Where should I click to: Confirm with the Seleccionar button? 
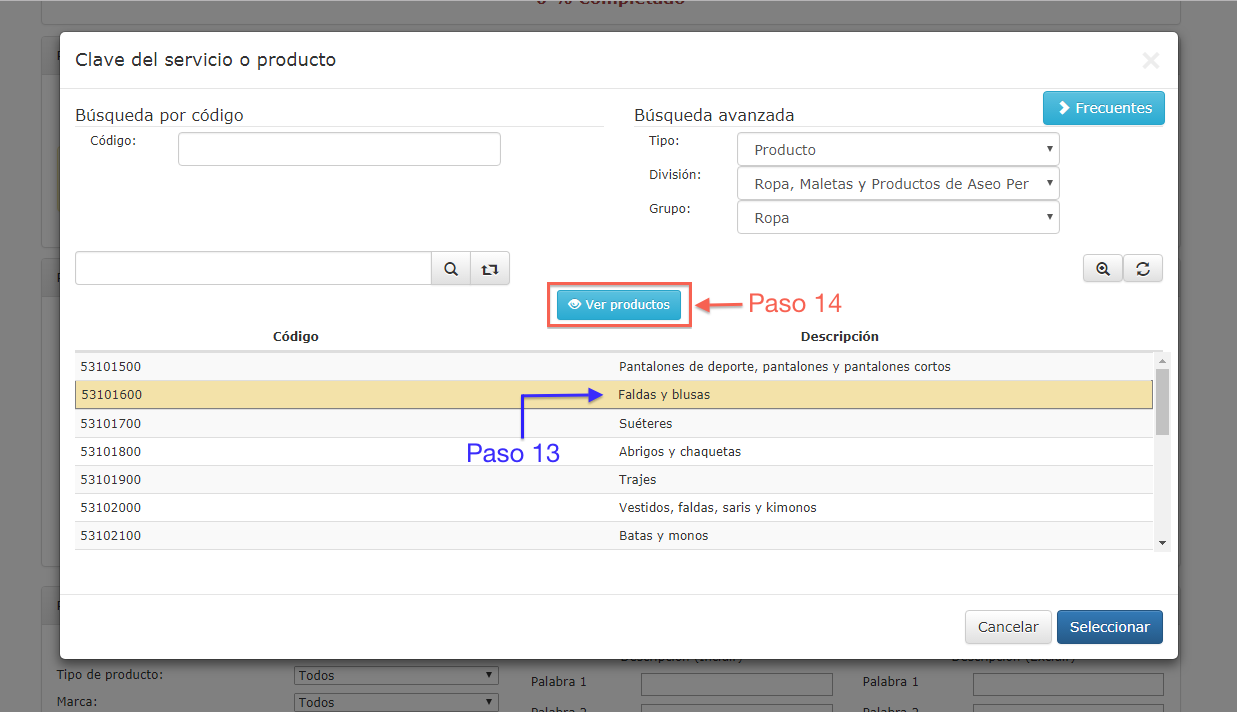(1109, 627)
